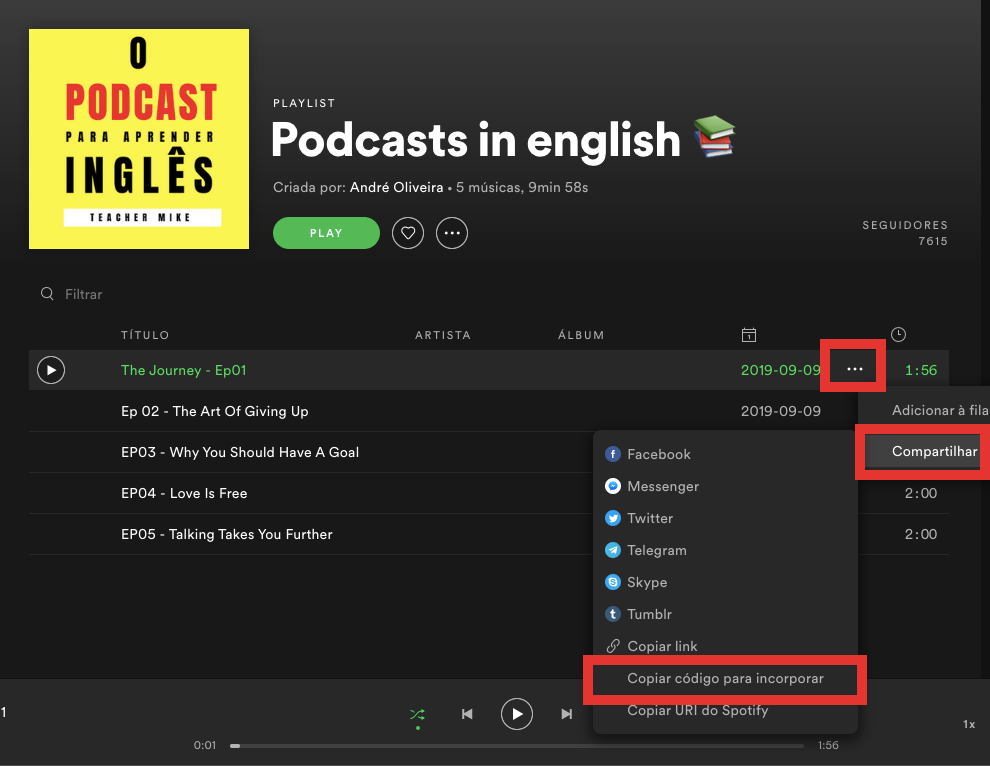Open playlist options via header ellipsis button
The height and width of the screenshot is (766, 990).
[452, 233]
